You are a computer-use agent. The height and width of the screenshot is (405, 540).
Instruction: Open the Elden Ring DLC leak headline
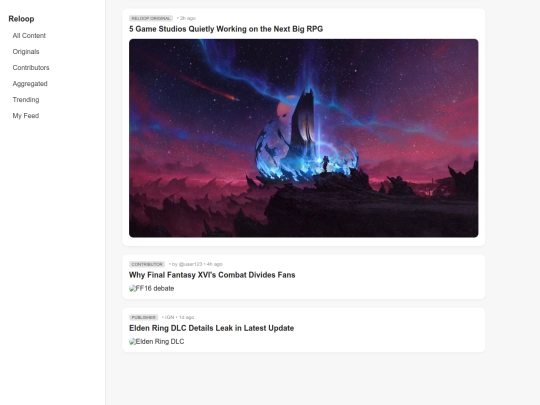click(x=211, y=328)
